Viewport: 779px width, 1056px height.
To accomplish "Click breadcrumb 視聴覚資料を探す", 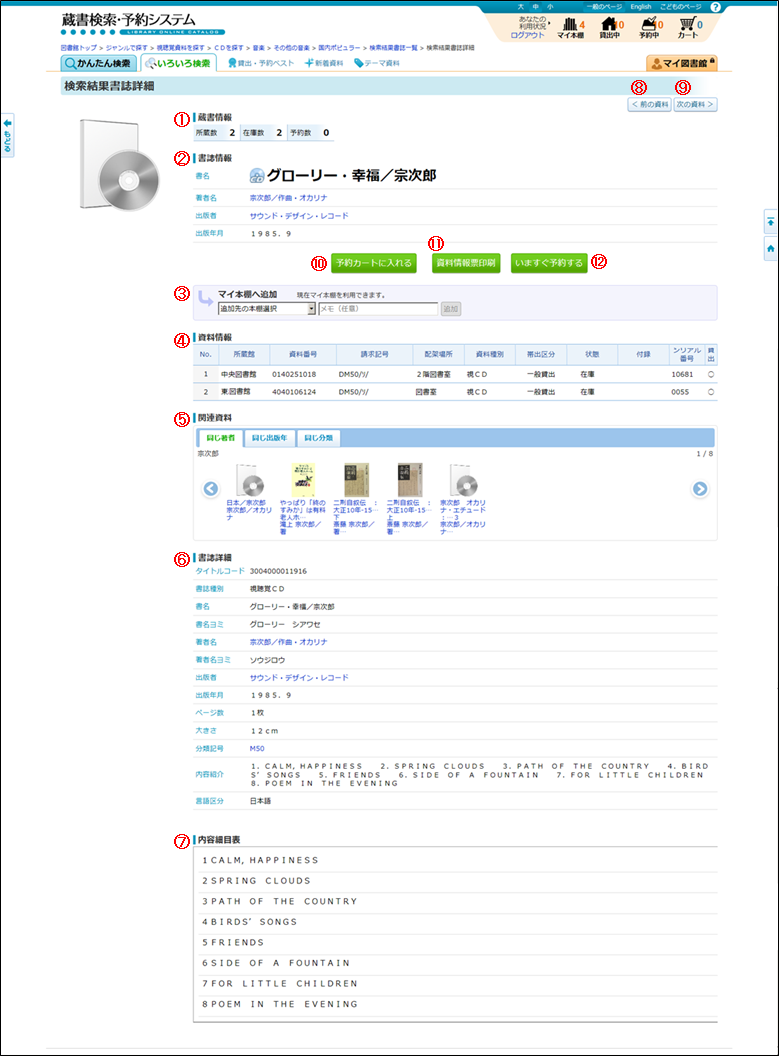I will (x=180, y=48).
